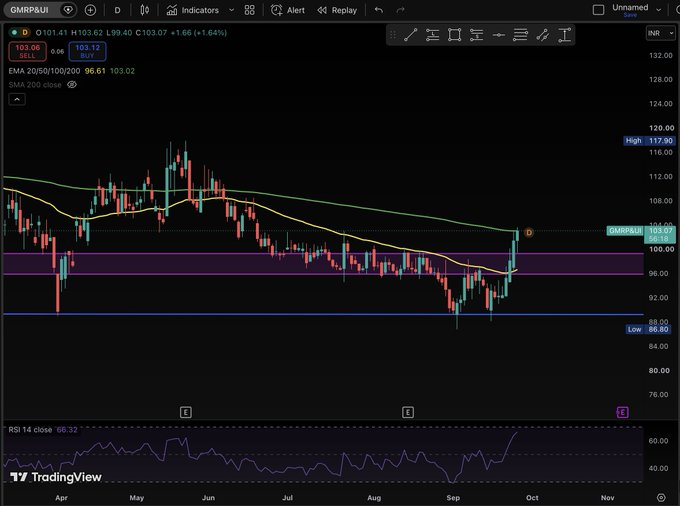Click the diamond badge beside GMRP&UI
The image size is (680, 506).
[68, 10]
